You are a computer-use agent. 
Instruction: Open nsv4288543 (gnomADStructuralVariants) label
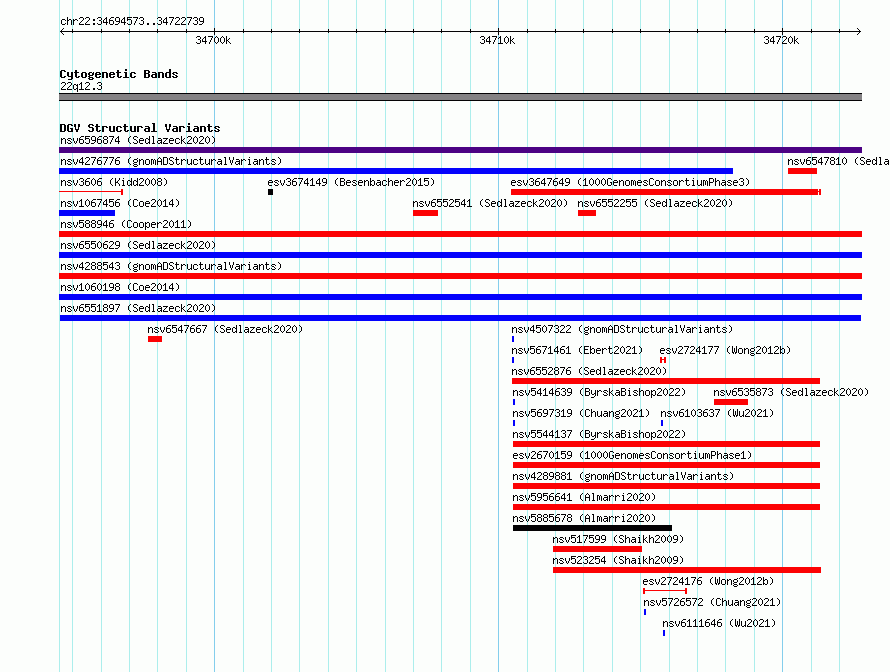click(x=171, y=266)
